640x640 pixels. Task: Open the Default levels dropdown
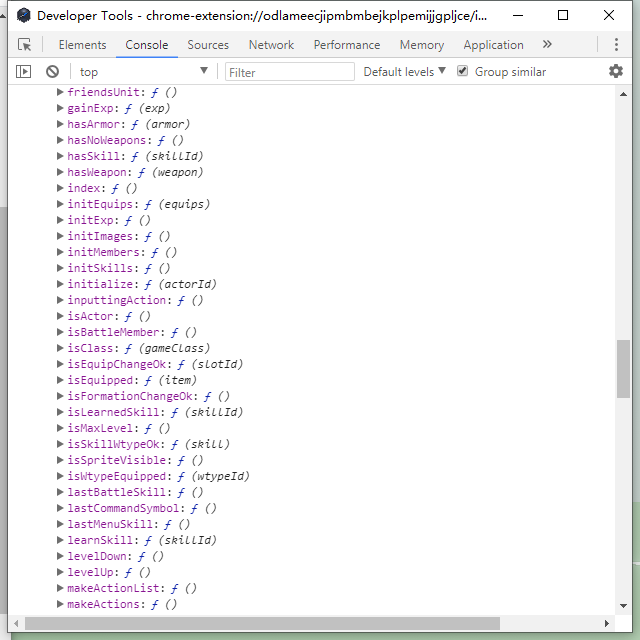pyautogui.click(x=404, y=72)
